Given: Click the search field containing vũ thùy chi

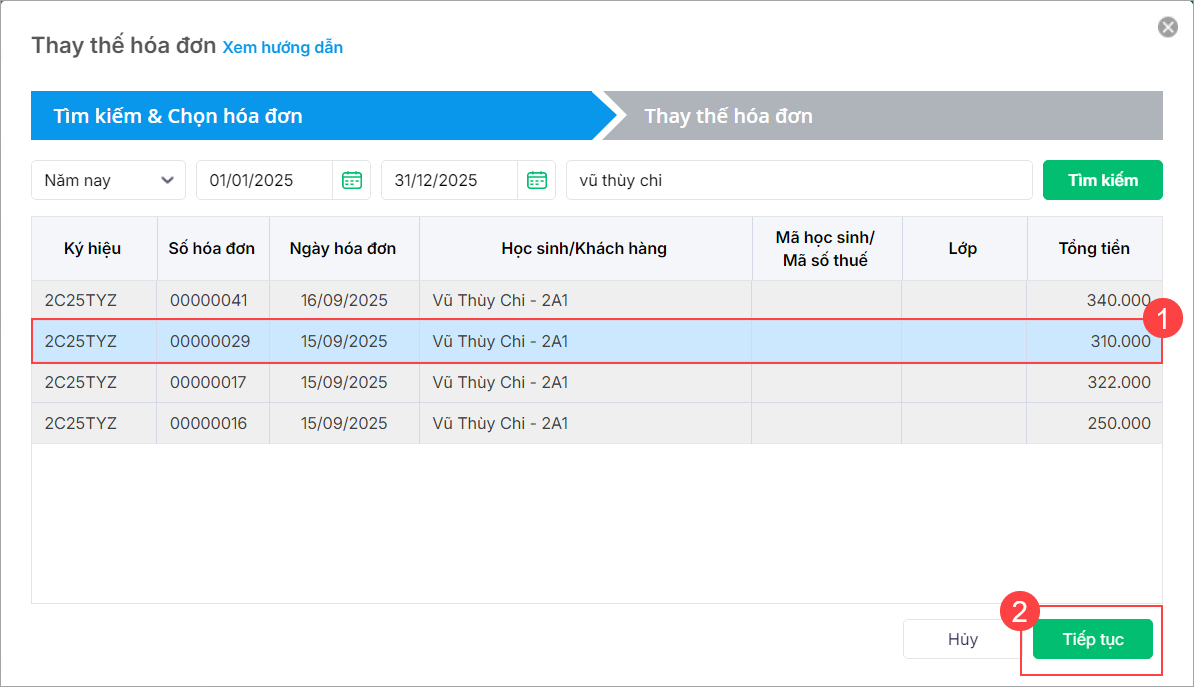Looking at the screenshot, I should pos(798,180).
